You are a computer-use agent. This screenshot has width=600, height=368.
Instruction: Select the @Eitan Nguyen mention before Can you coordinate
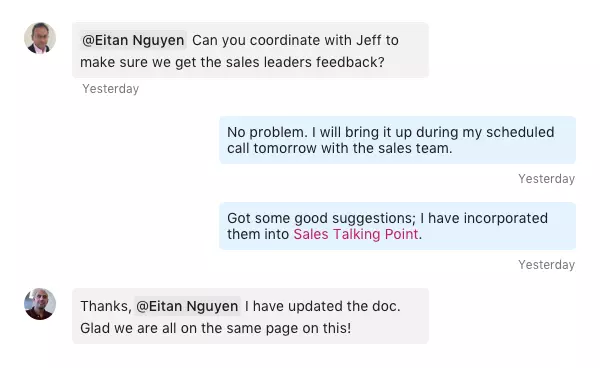[133, 40]
